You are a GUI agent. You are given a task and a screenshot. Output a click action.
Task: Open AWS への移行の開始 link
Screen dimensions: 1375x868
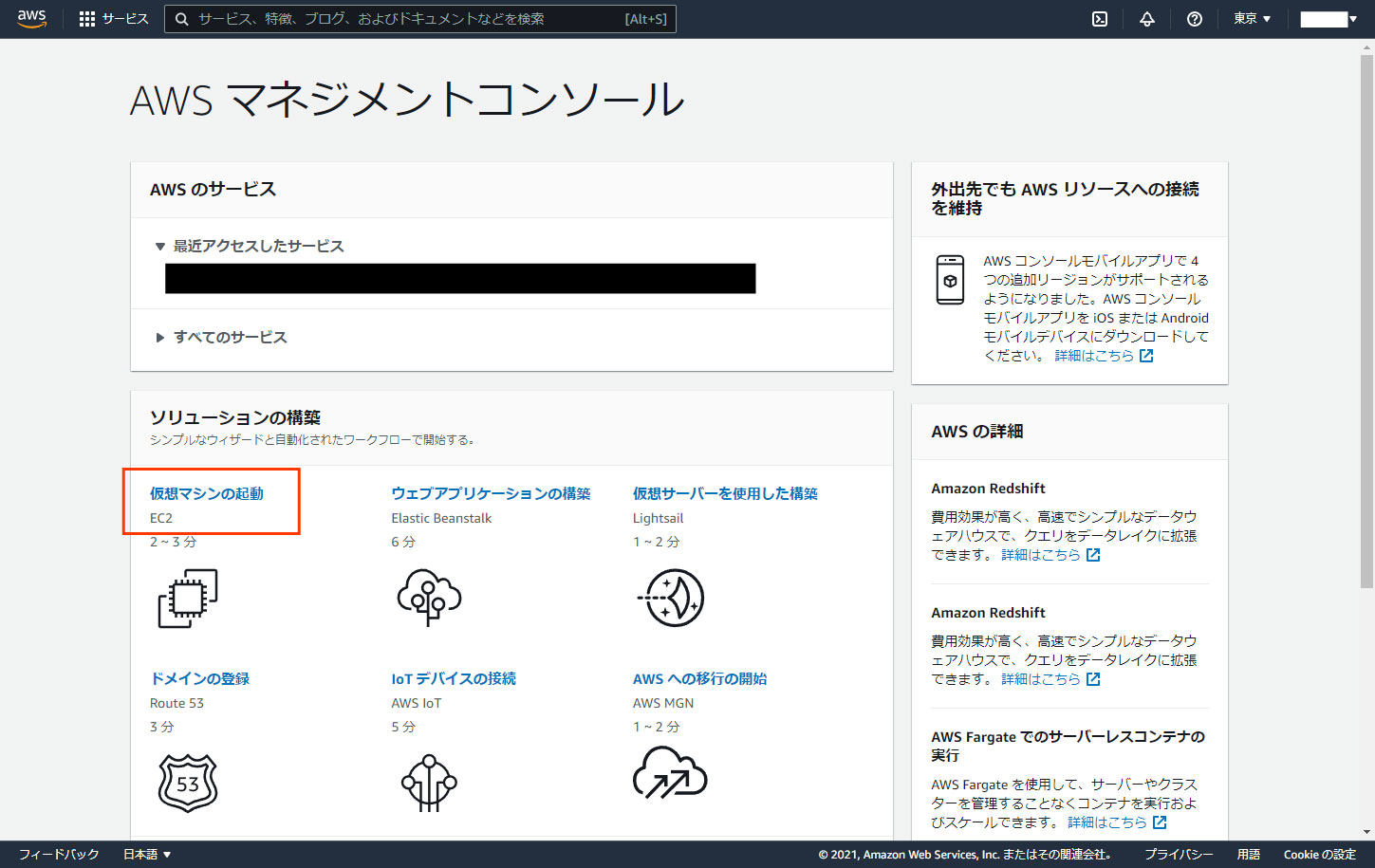[699, 678]
